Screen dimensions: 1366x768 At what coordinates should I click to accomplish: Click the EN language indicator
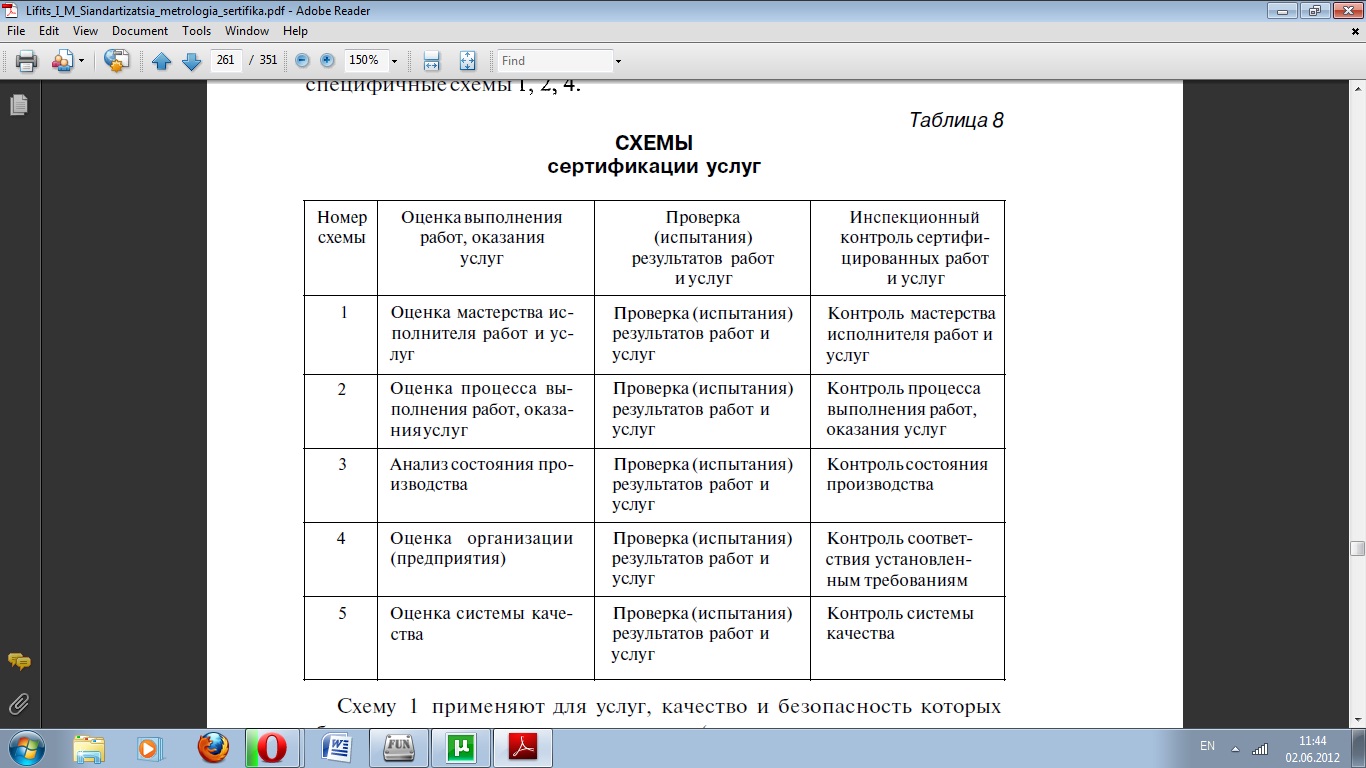[1207, 747]
